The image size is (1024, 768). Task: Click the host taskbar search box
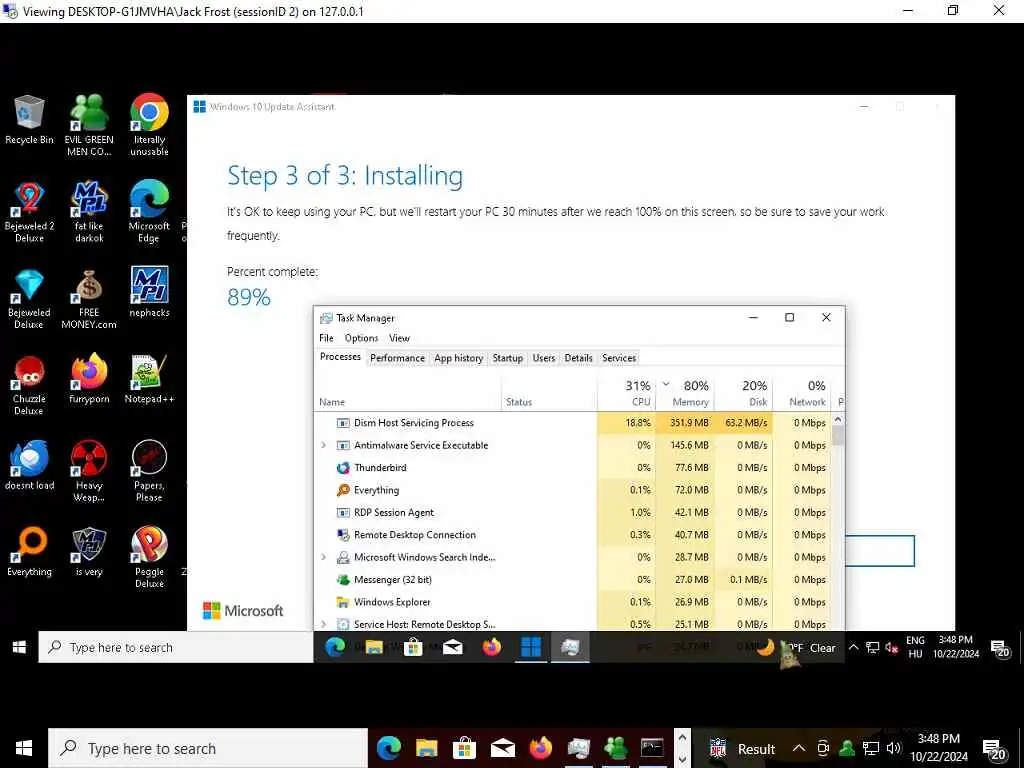point(208,748)
